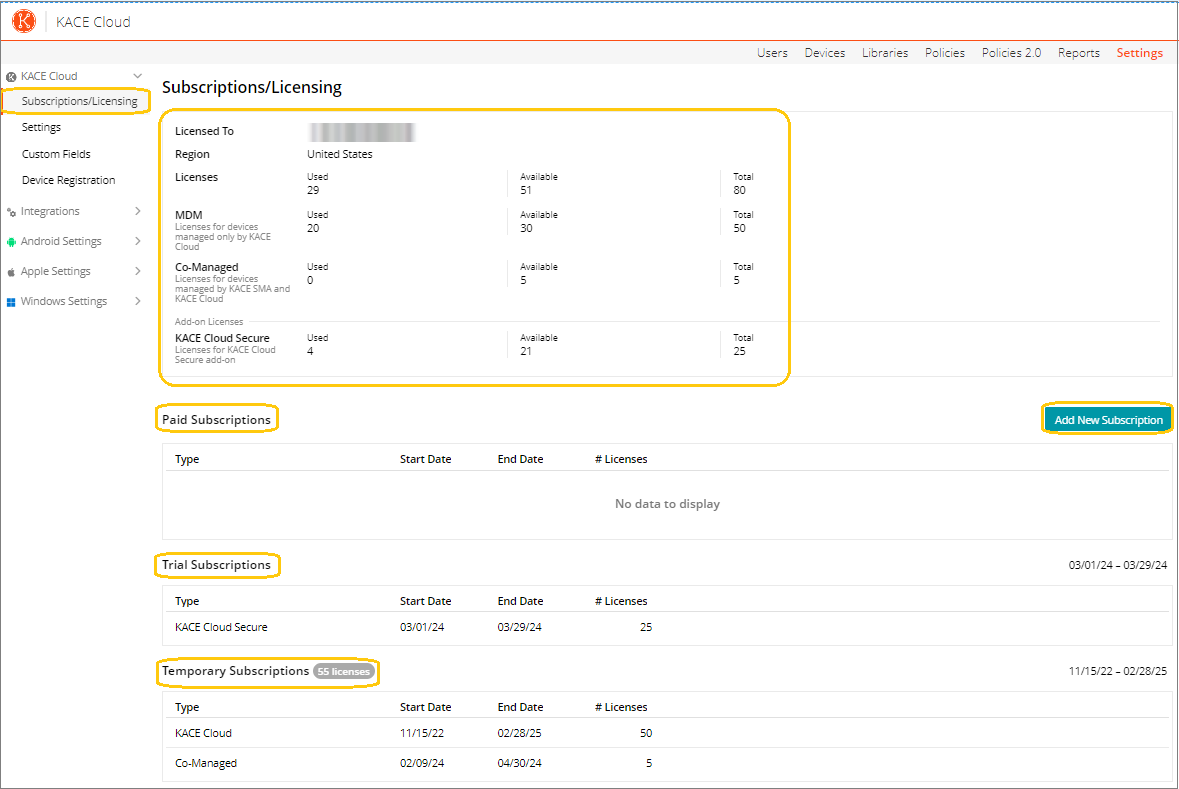Viewport: 1179px width, 789px height.
Task: Open the Policies 2.0 tab
Action: click(1011, 53)
